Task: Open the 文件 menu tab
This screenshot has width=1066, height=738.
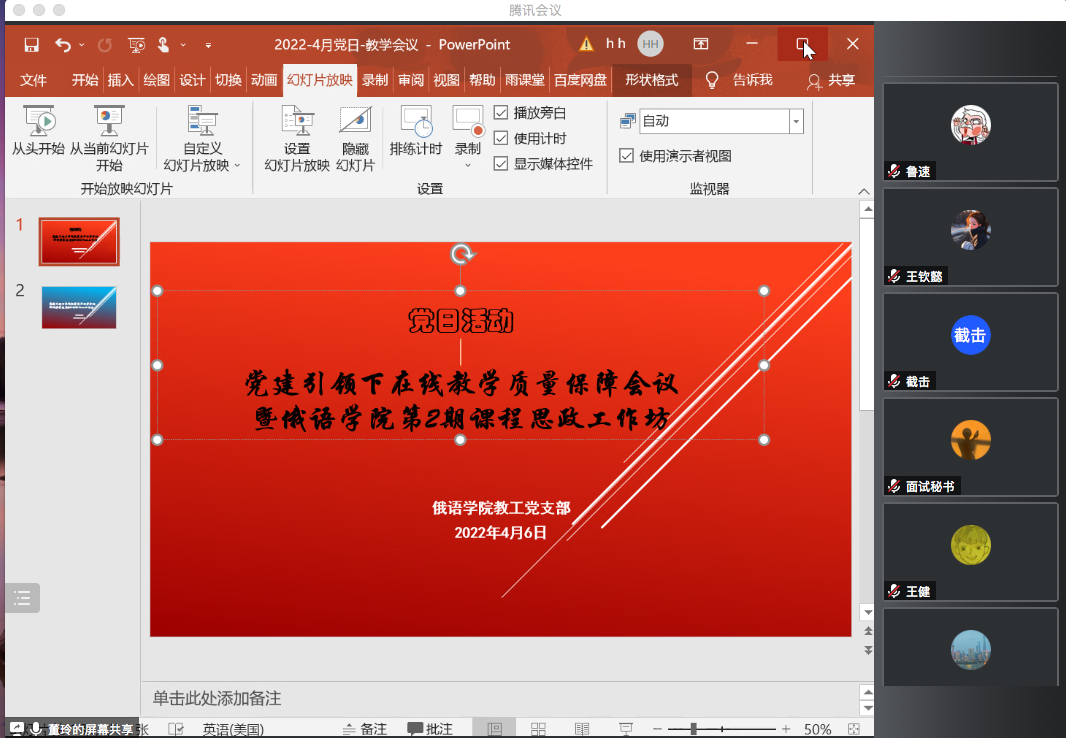Action: click(34, 80)
